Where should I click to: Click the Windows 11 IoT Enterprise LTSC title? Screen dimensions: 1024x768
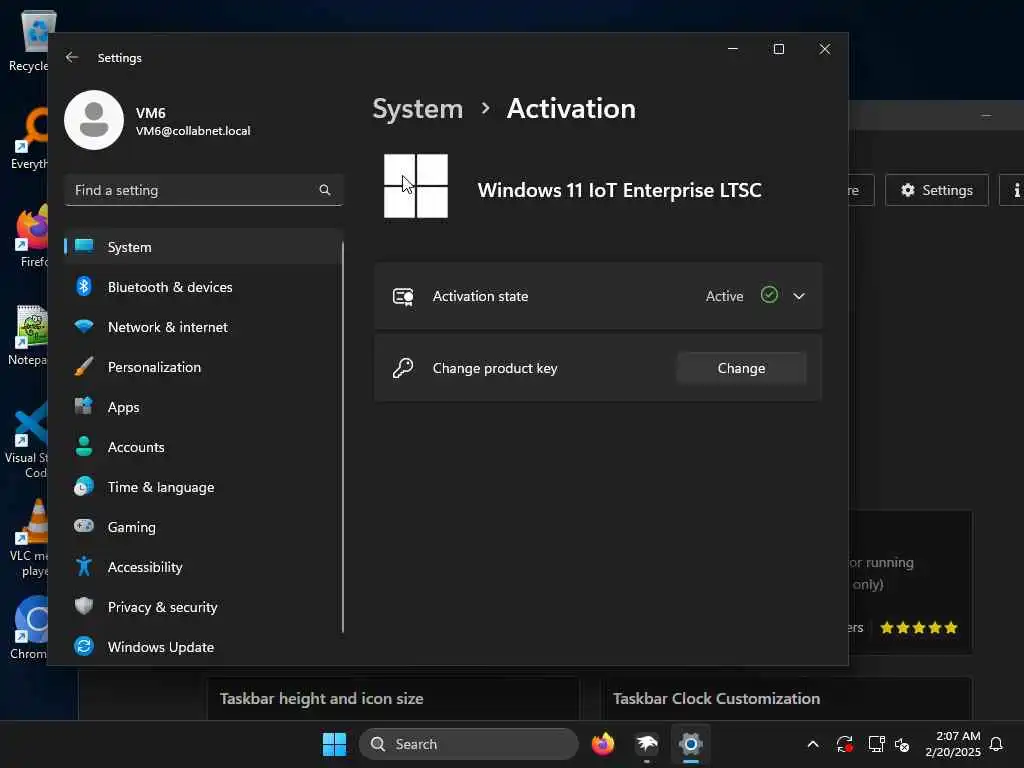pos(619,190)
